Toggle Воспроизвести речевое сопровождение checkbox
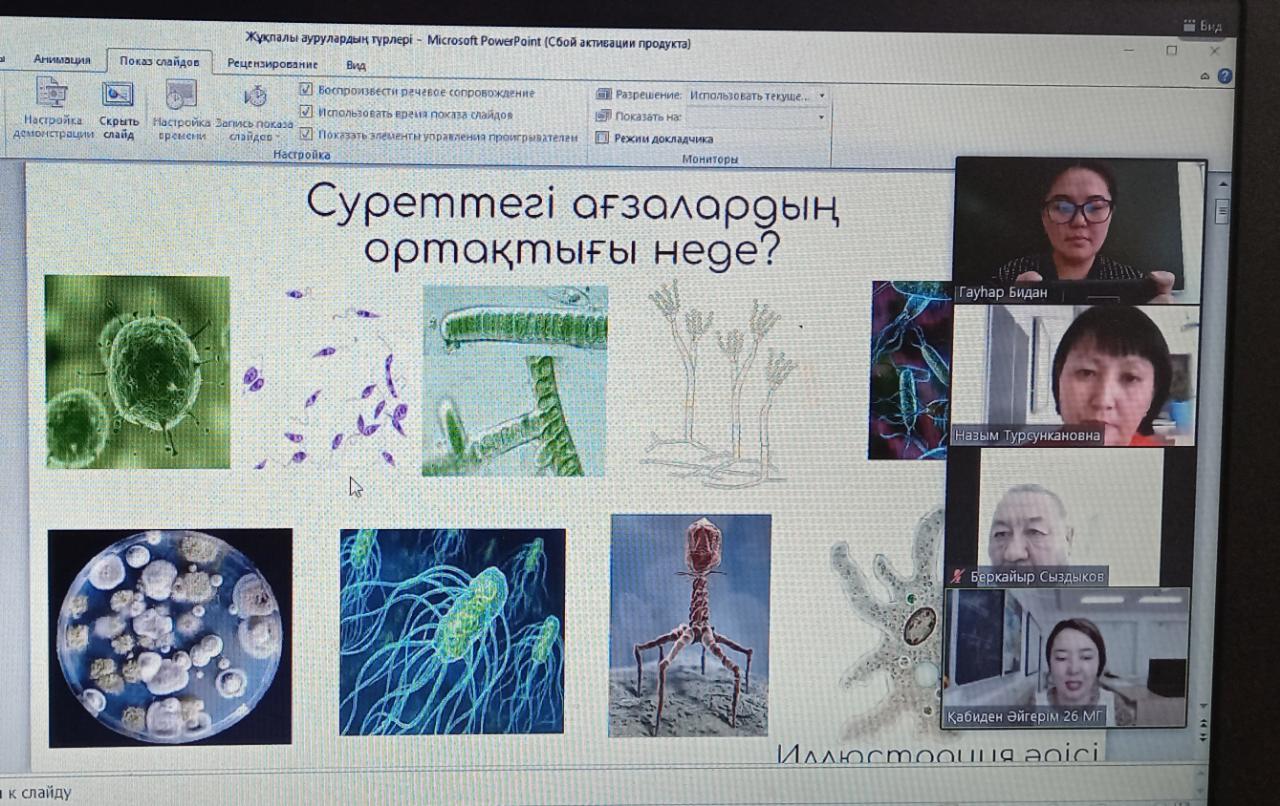The height and width of the screenshot is (806, 1280). 306,90
